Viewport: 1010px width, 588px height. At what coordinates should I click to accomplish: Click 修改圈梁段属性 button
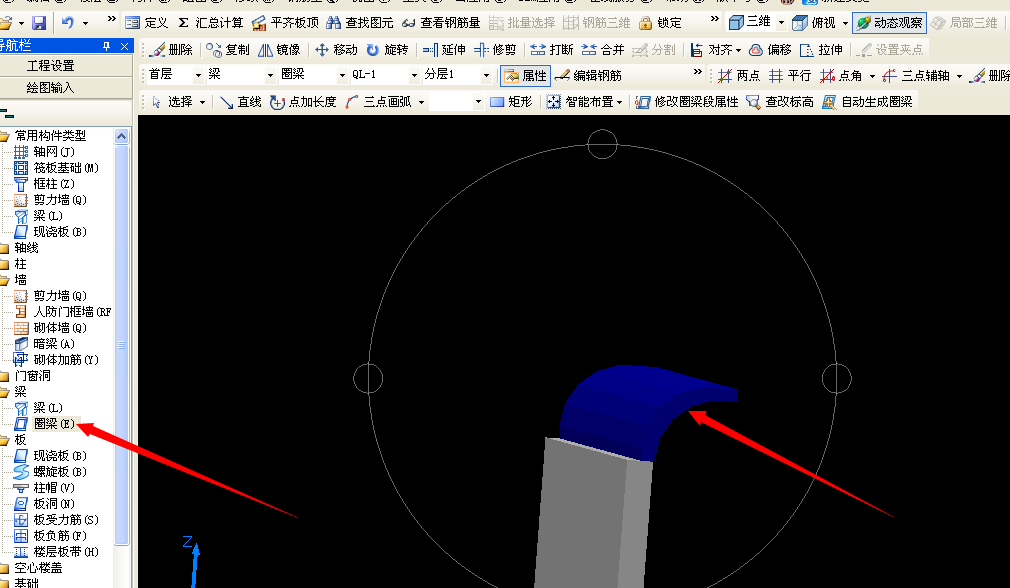click(x=687, y=102)
